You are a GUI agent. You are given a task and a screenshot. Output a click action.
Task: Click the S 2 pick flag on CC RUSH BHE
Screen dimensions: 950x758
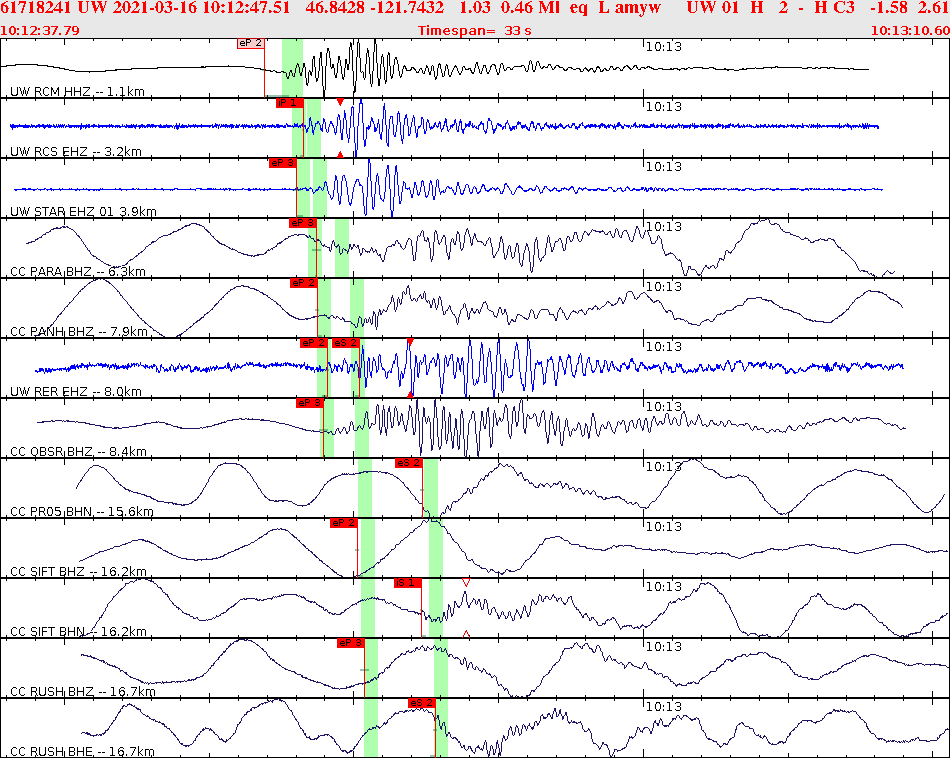(x=422, y=703)
